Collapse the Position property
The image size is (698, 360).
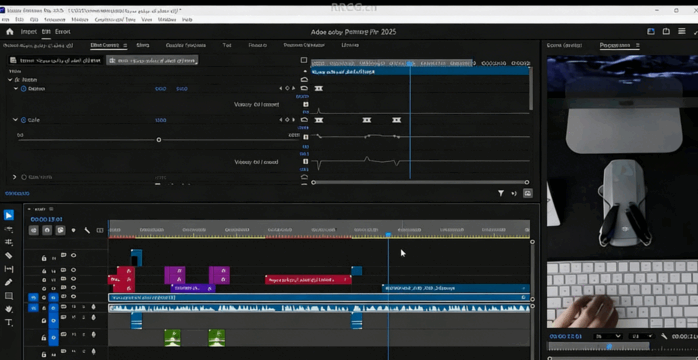16,89
